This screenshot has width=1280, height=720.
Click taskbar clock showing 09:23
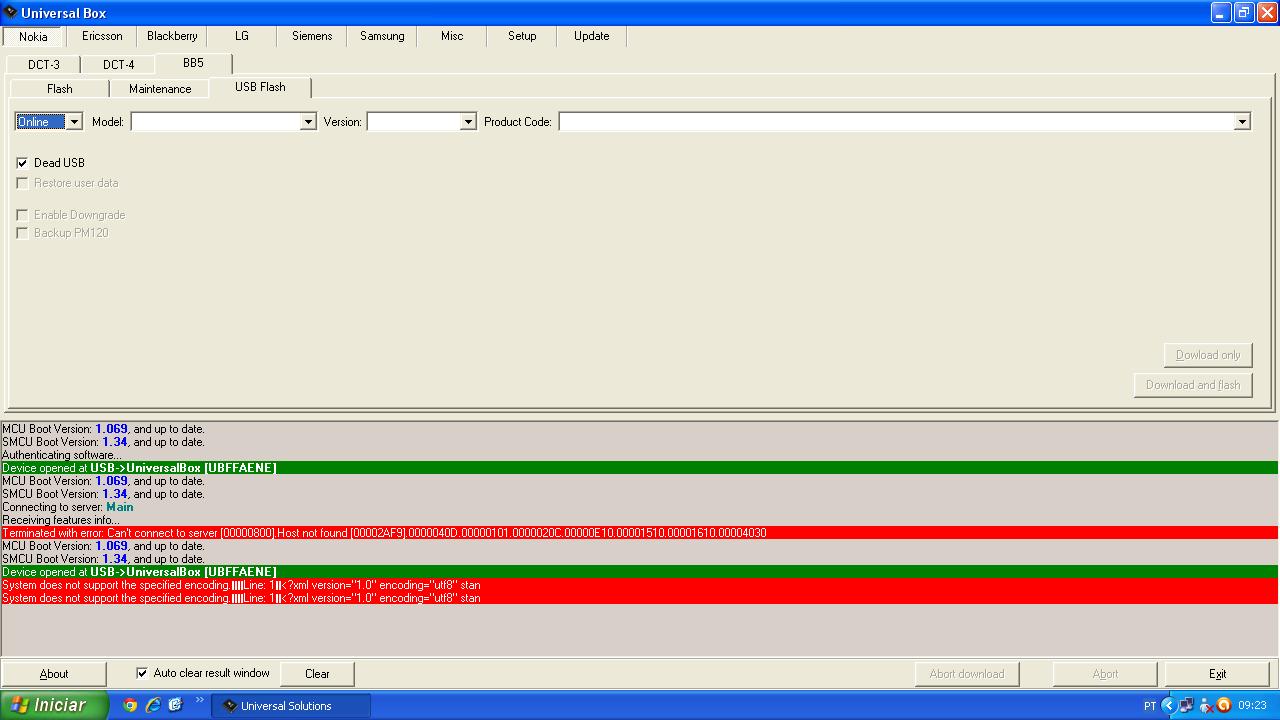(x=1253, y=705)
